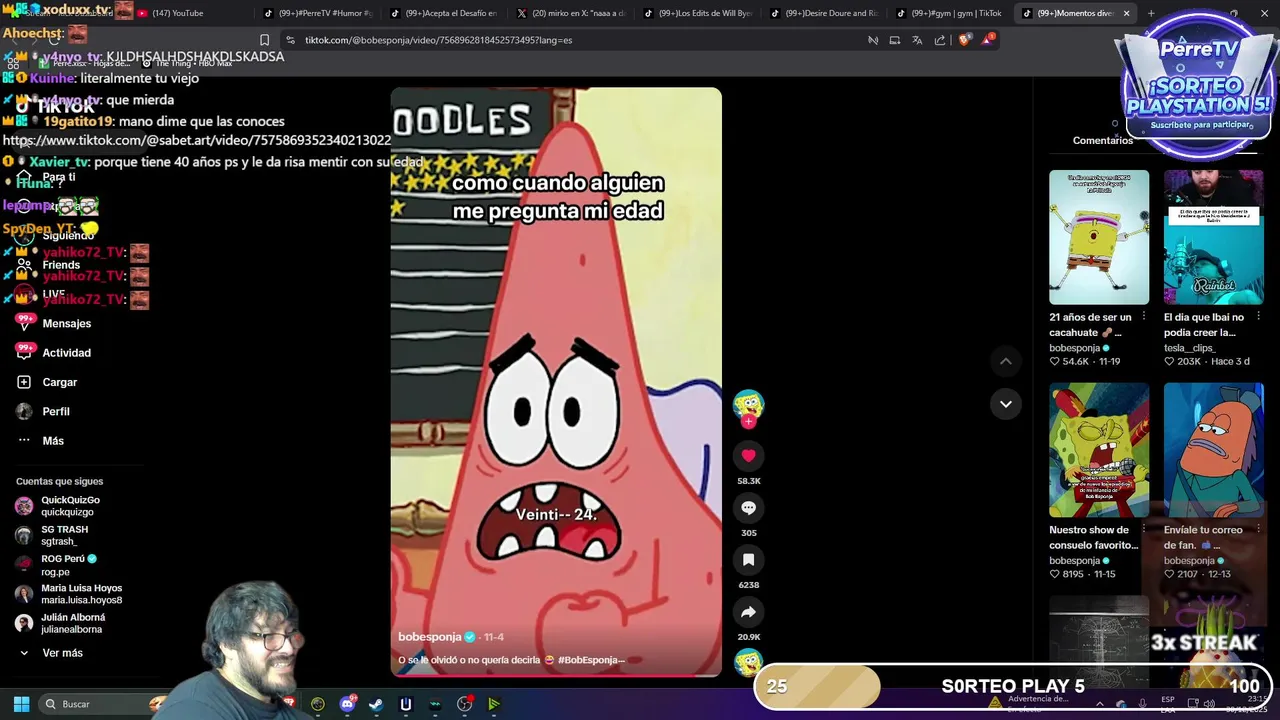The width and height of the screenshot is (1280, 720).
Task: Click the Windows taskbar Buscar search box
Action: (x=100, y=704)
